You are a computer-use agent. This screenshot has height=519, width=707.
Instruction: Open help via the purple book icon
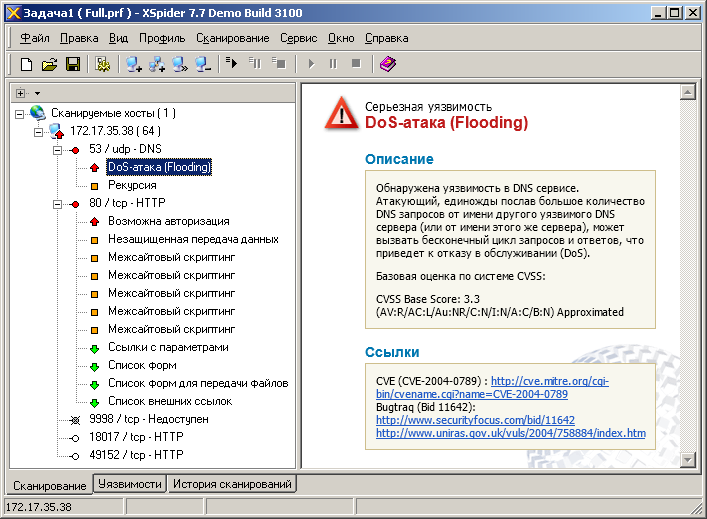[x=387, y=64]
